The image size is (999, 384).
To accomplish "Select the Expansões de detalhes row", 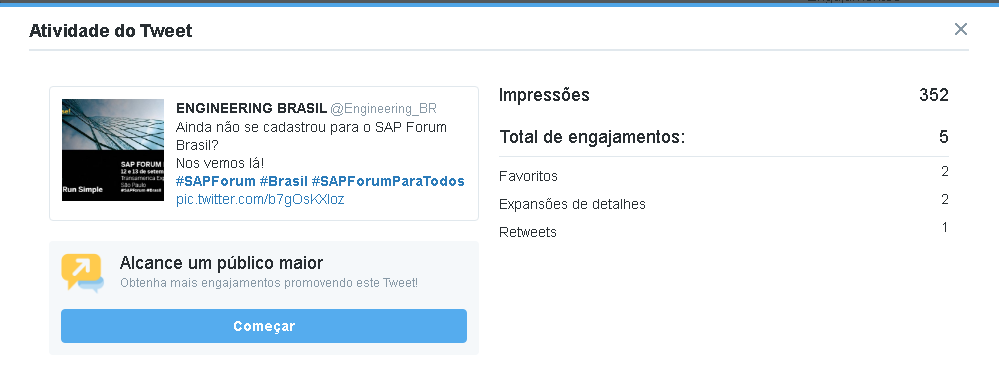I will pos(724,203).
